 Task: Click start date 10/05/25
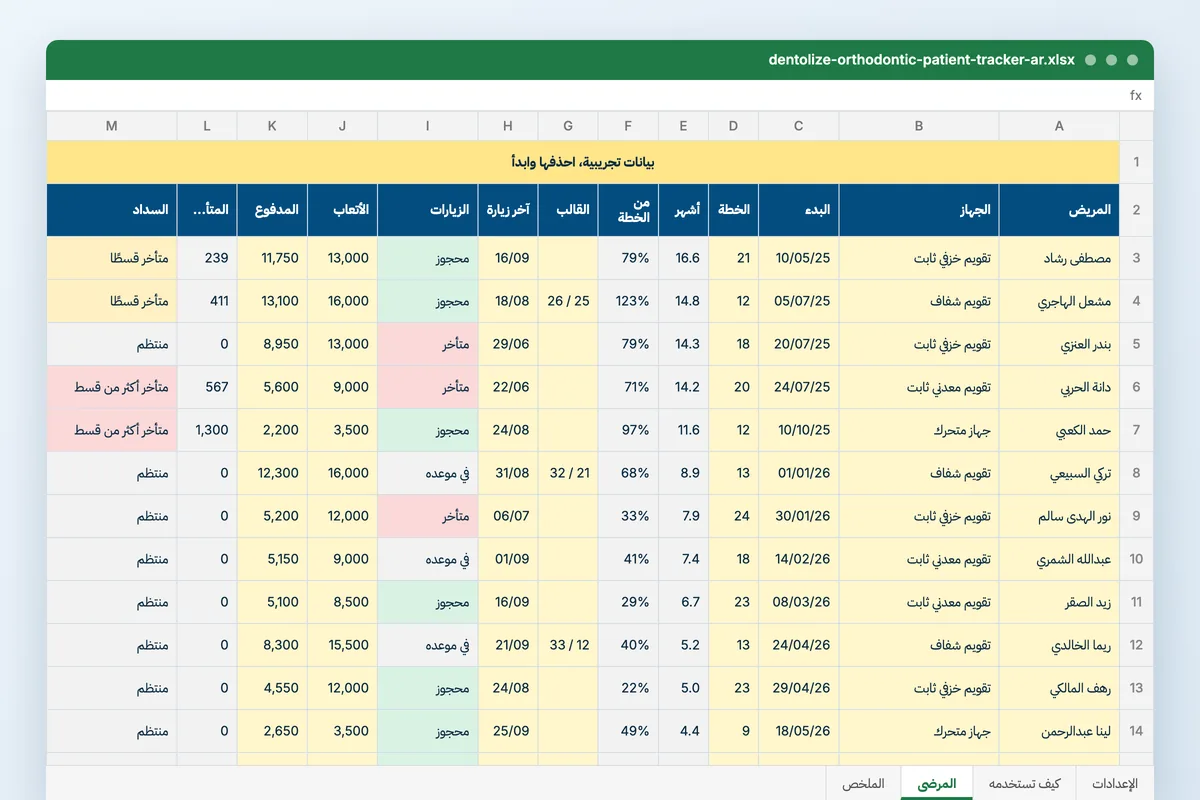coord(799,258)
